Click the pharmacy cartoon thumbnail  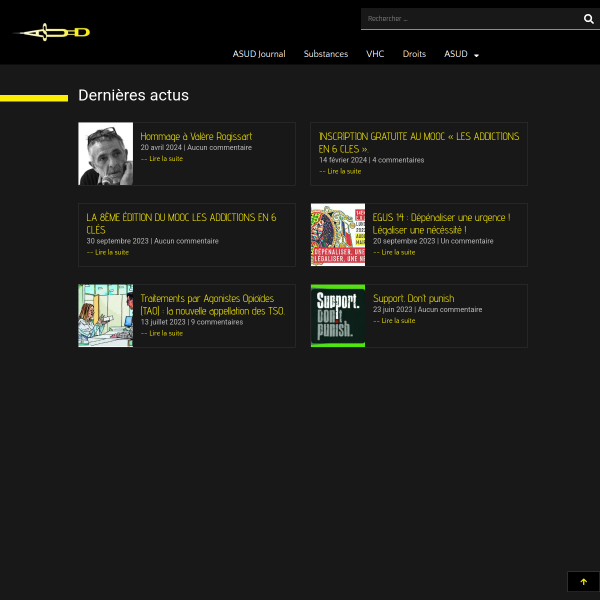point(106,316)
